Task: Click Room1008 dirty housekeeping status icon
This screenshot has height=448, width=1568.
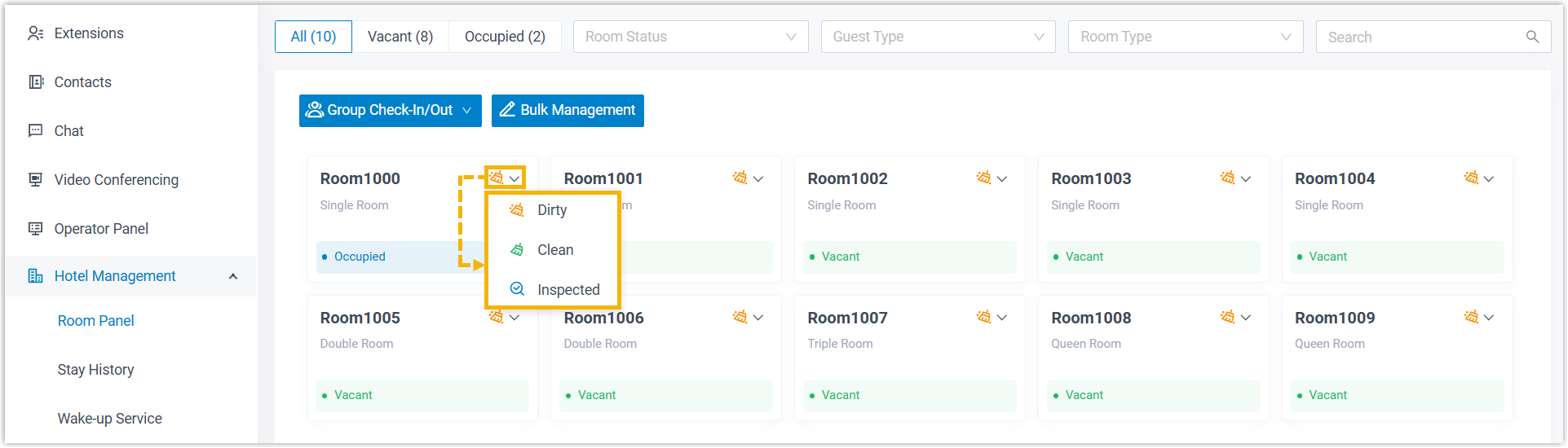Action: click(1227, 317)
